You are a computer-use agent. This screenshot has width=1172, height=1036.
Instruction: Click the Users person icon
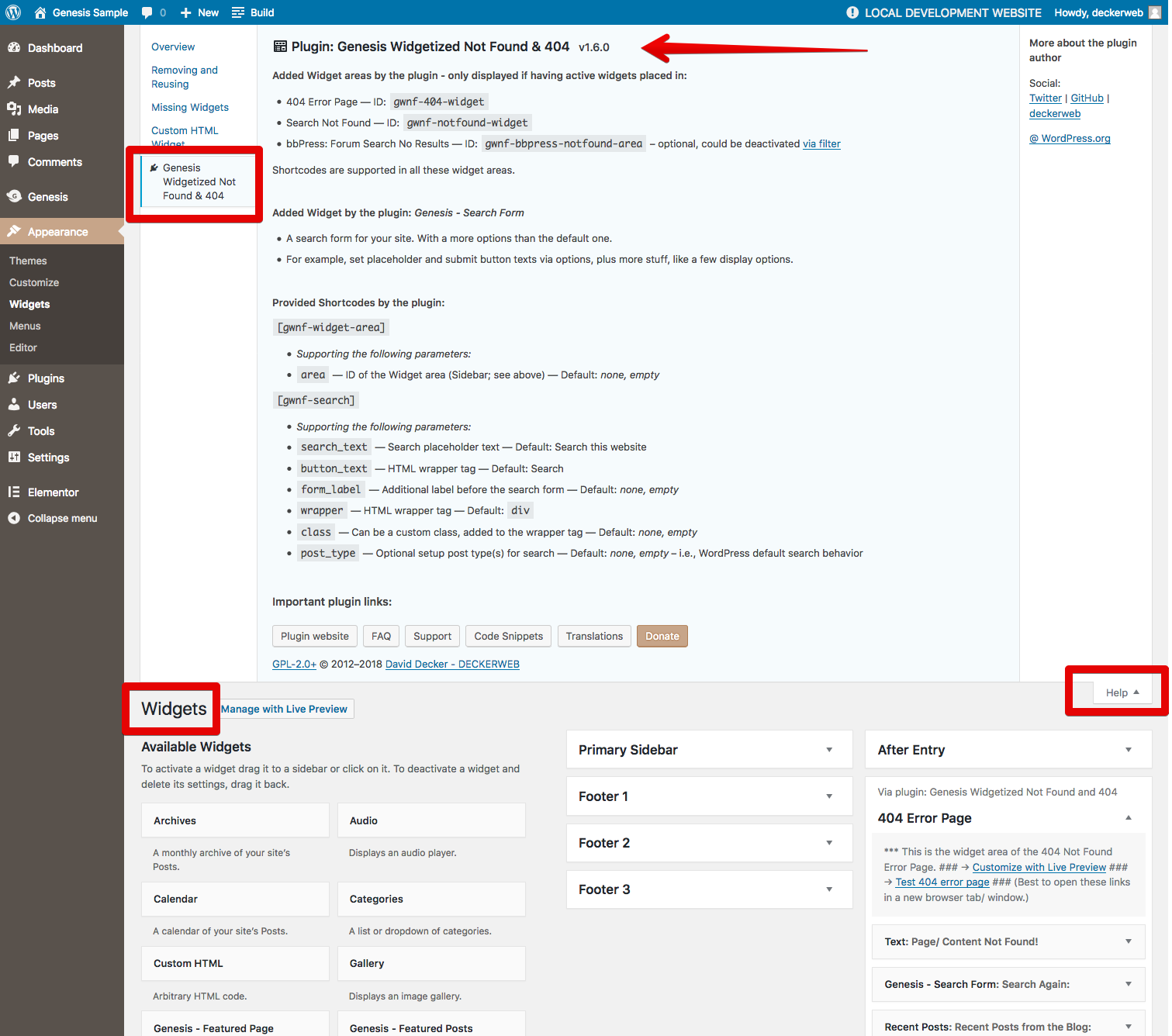(x=14, y=404)
